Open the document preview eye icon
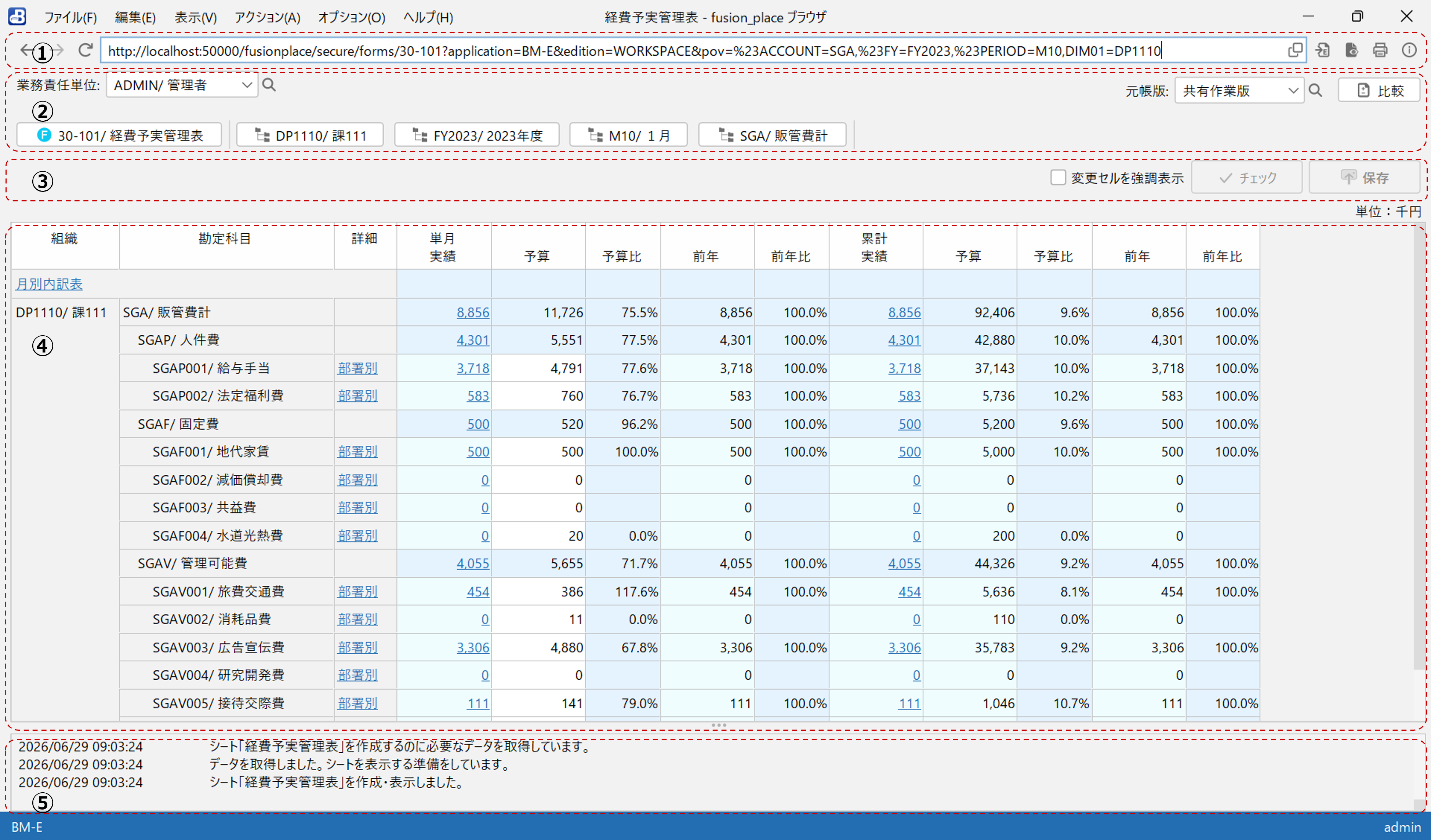 (1351, 51)
